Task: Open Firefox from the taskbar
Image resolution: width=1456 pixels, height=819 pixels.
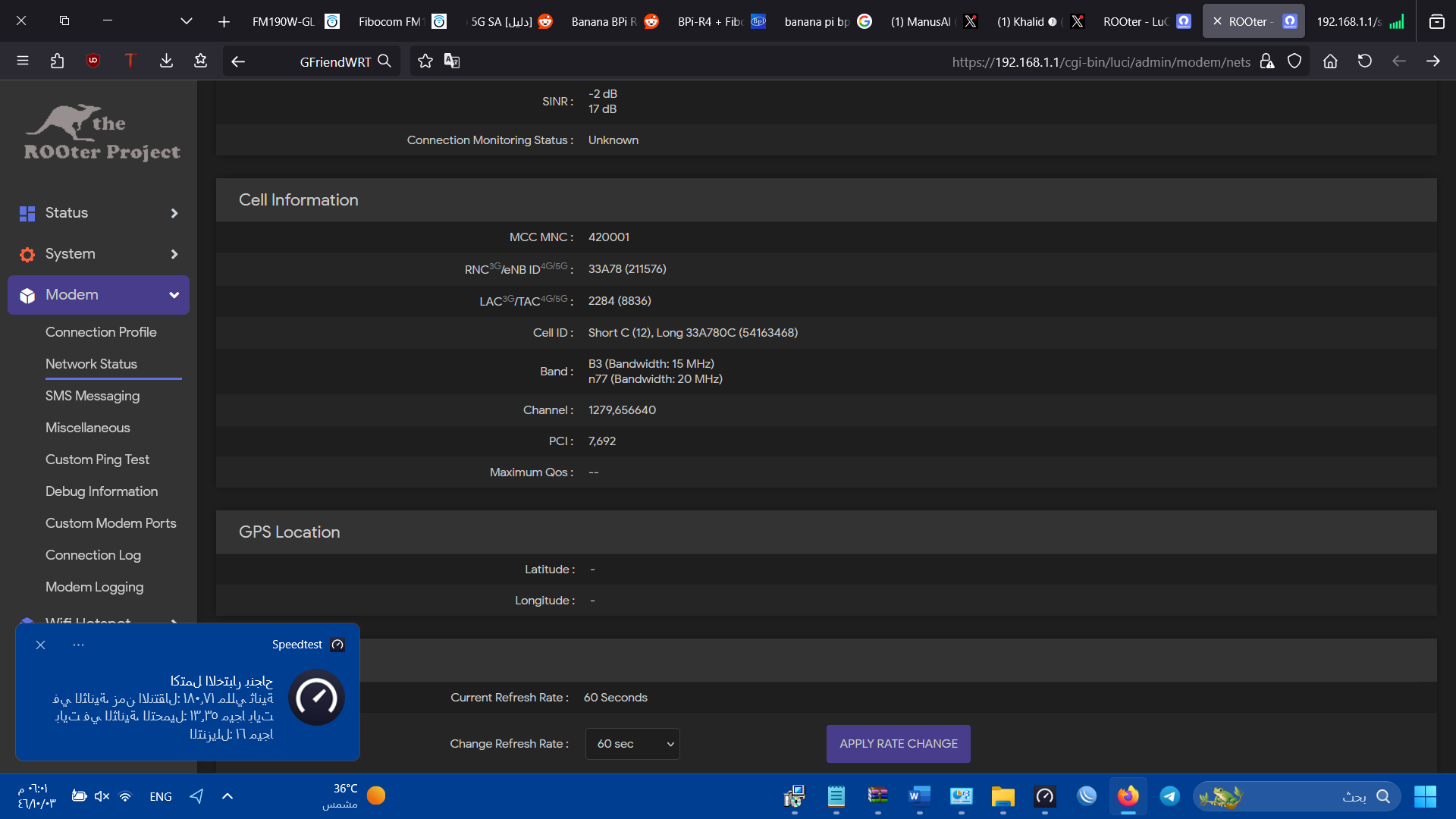Action: pyautogui.click(x=1128, y=795)
